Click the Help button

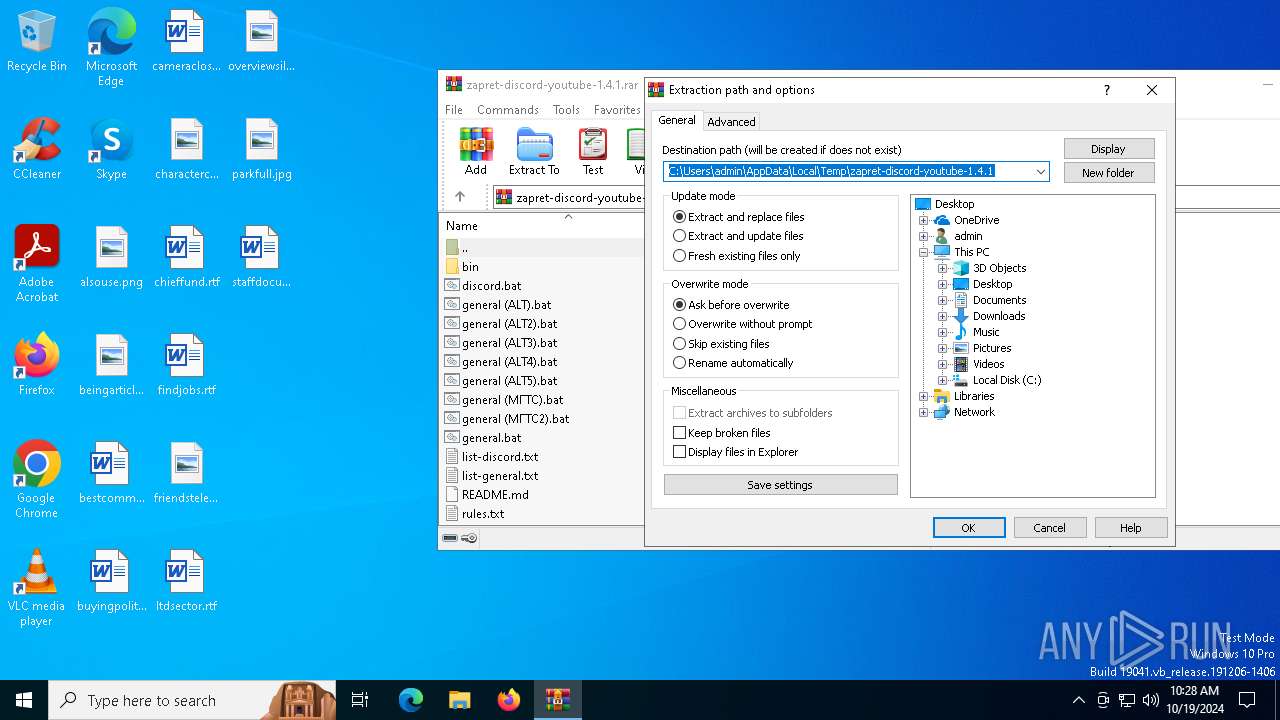tap(1131, 528)
